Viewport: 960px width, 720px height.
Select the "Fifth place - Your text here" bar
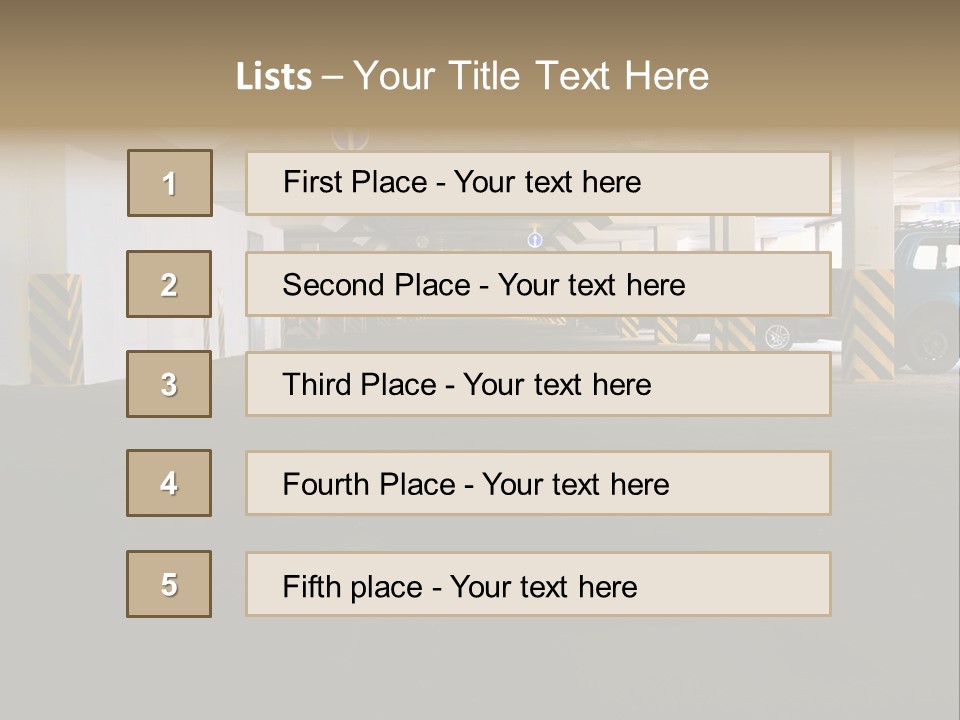[538, 584]
